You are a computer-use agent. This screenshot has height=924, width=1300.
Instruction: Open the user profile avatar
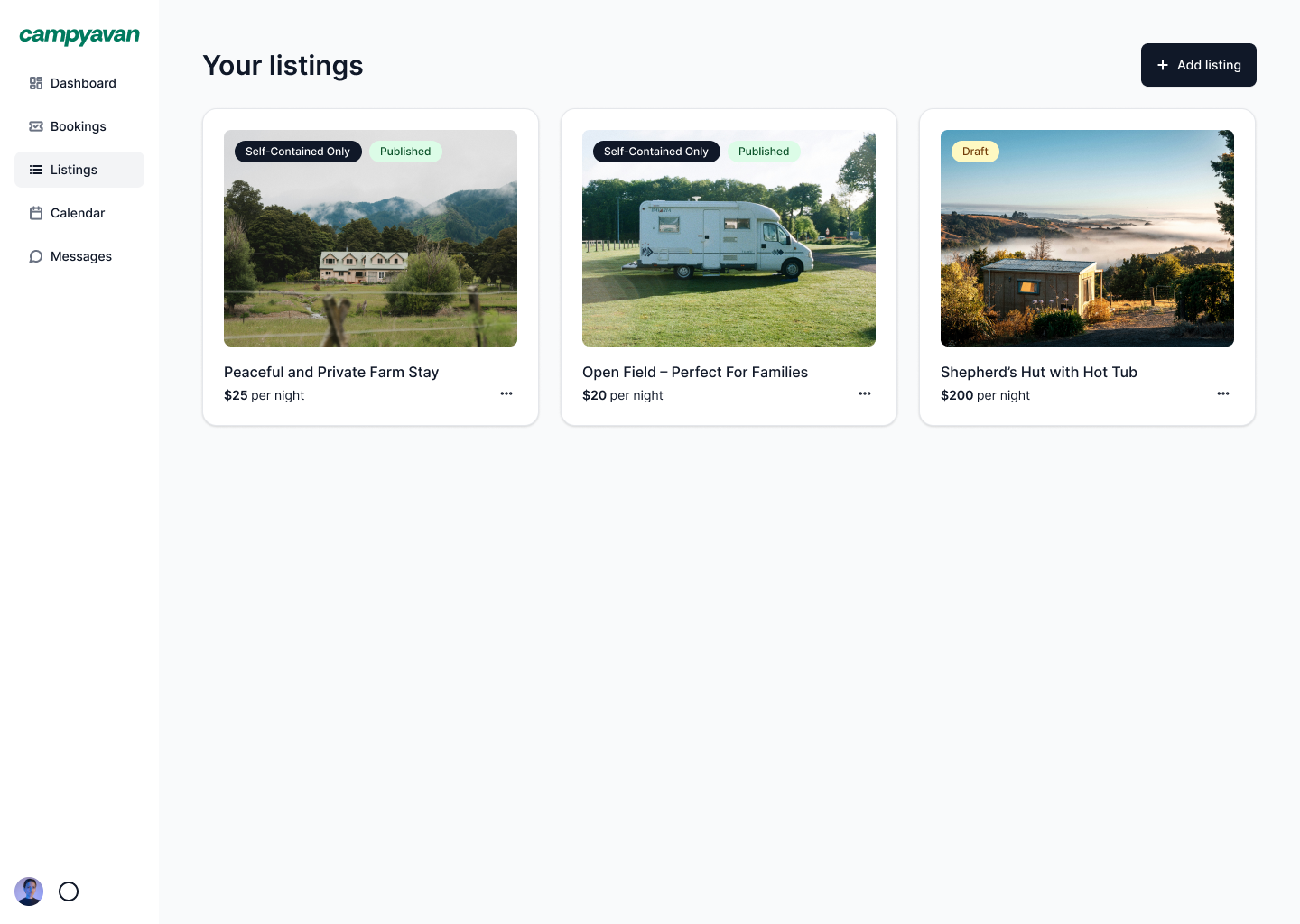point(29,892)
